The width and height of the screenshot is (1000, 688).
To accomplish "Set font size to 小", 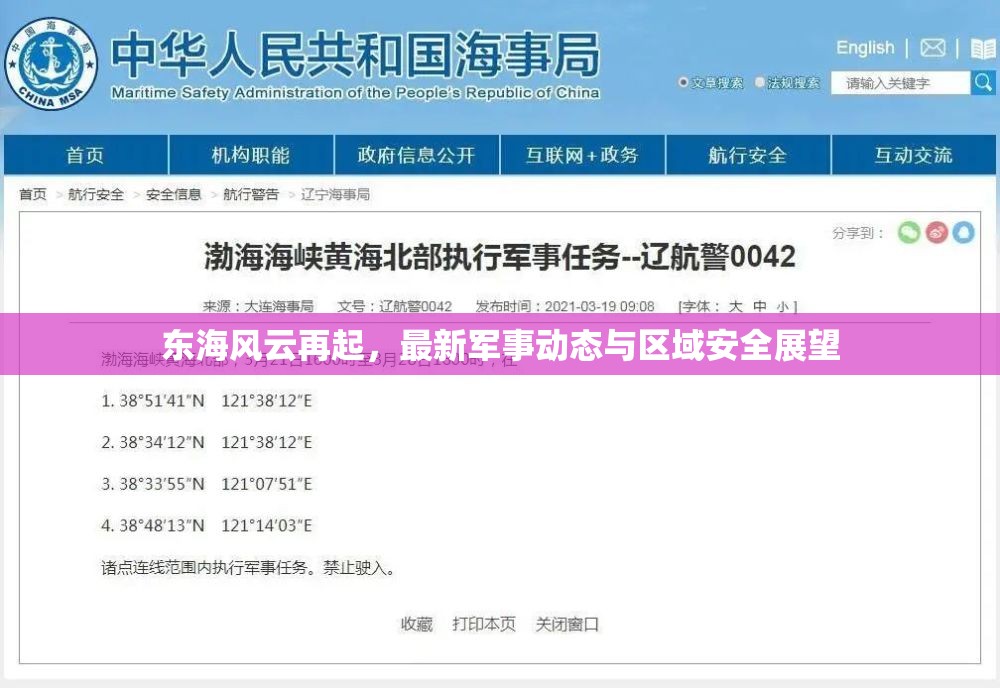I will click(x=783, y=307).
